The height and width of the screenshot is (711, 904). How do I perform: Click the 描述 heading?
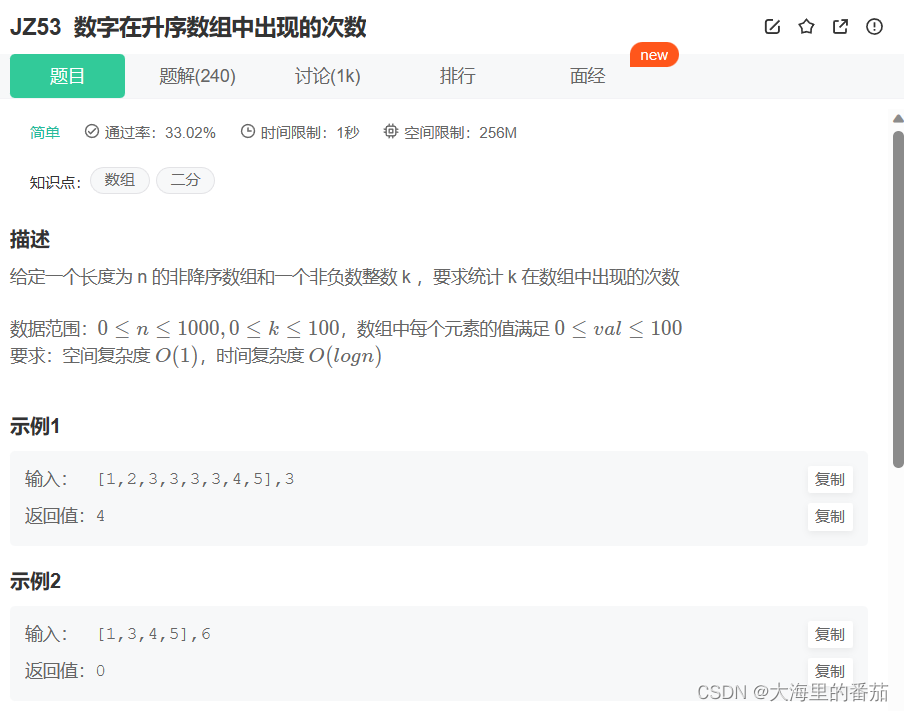point(30,239)
